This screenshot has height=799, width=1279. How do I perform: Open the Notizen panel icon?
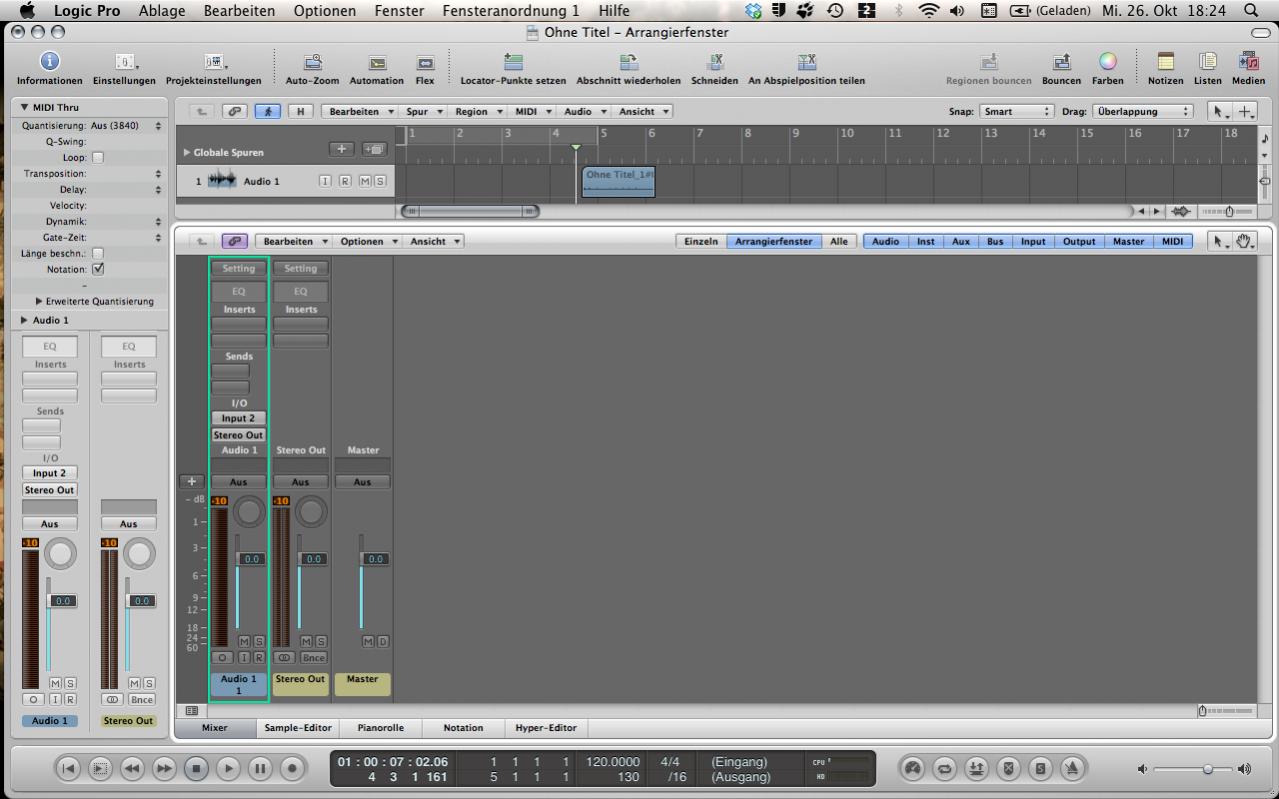[x=1165, y=62]
